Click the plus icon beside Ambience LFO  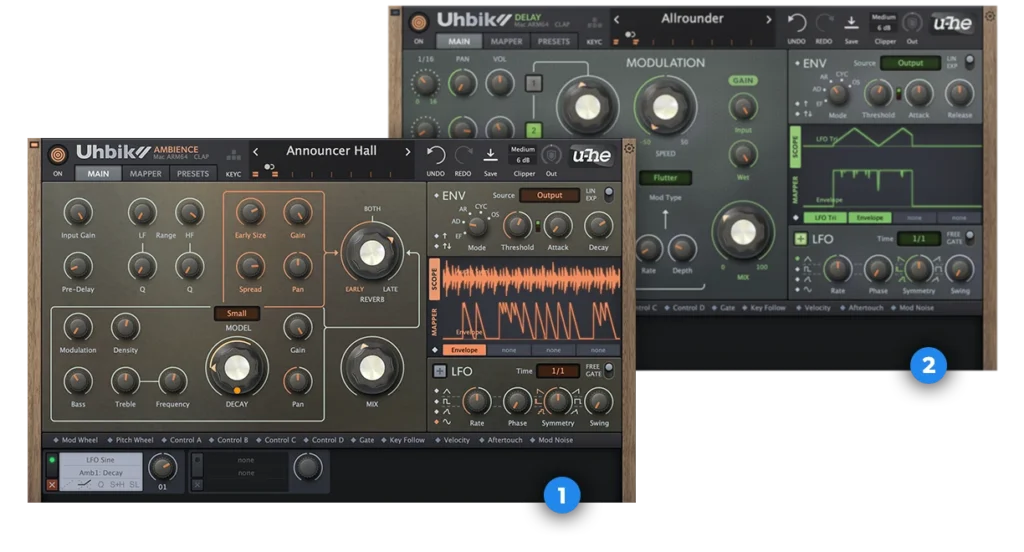(439, 371)
